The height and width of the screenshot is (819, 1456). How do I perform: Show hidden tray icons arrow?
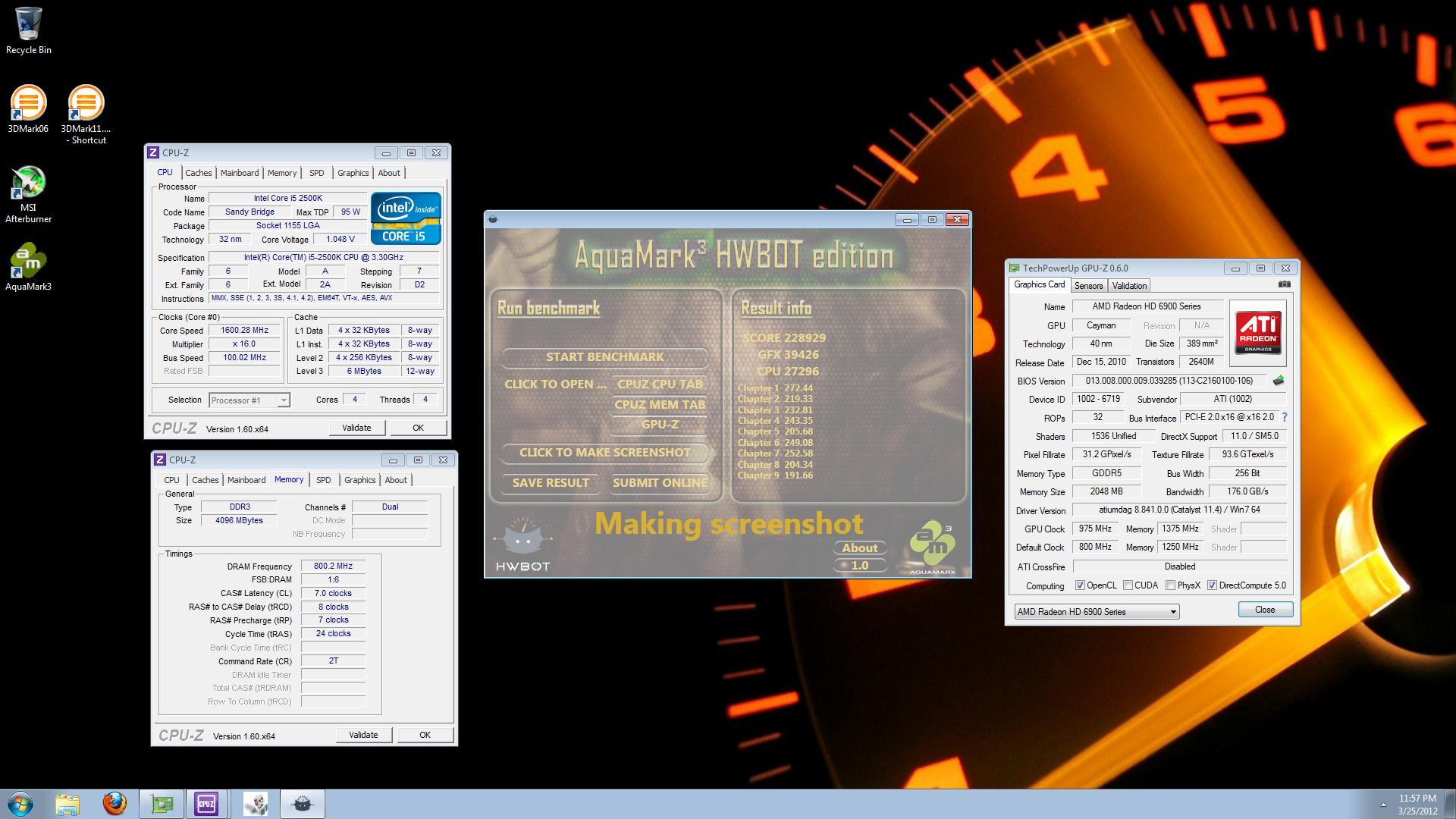pyautogui.click(x=1383, y=805)
